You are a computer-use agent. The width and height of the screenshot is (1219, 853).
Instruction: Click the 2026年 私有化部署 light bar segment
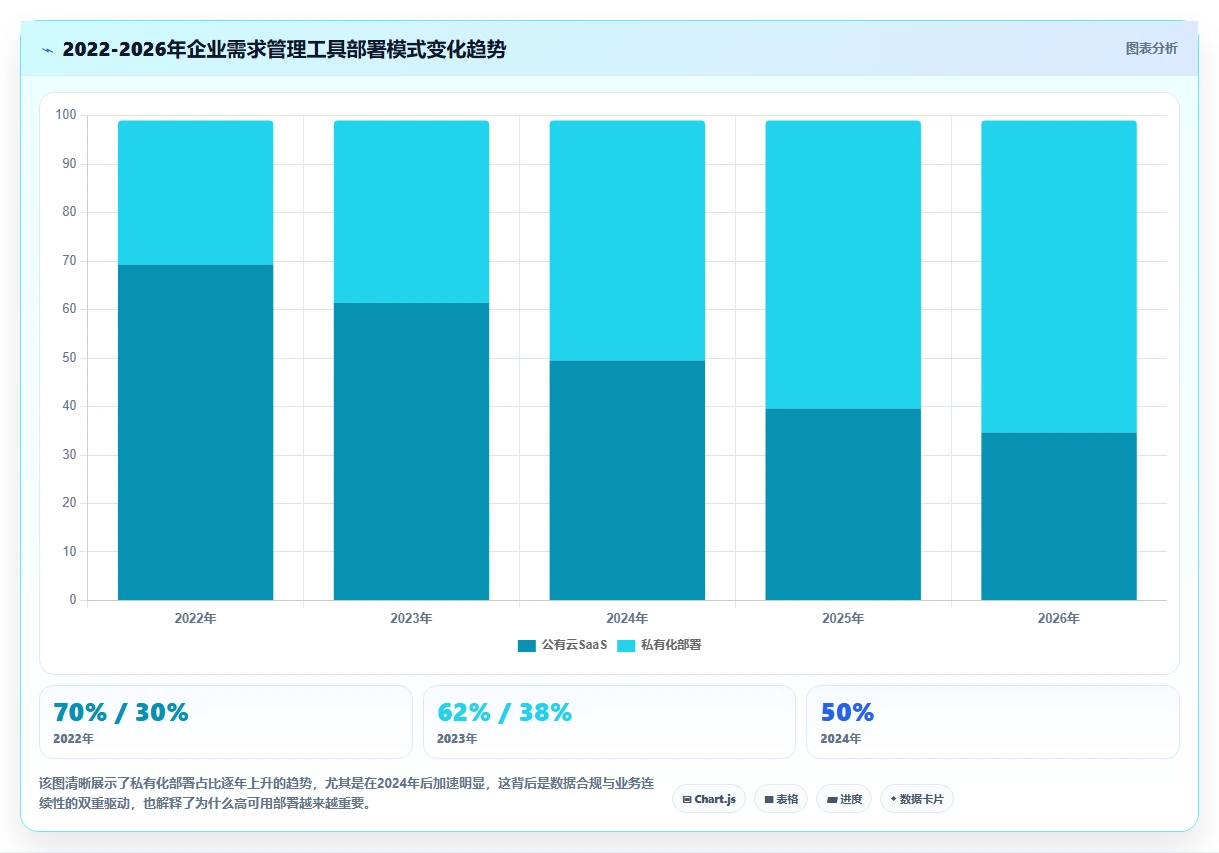(x=1059, y=277)
